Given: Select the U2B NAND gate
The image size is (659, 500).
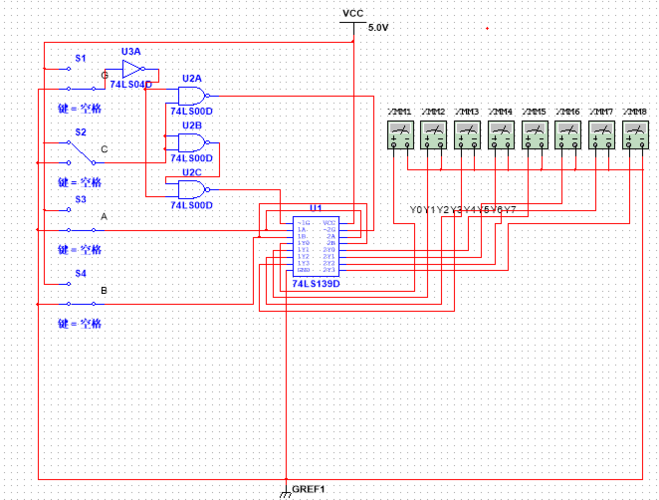Looking at the screenshot, I should click(x=190, y=142).
